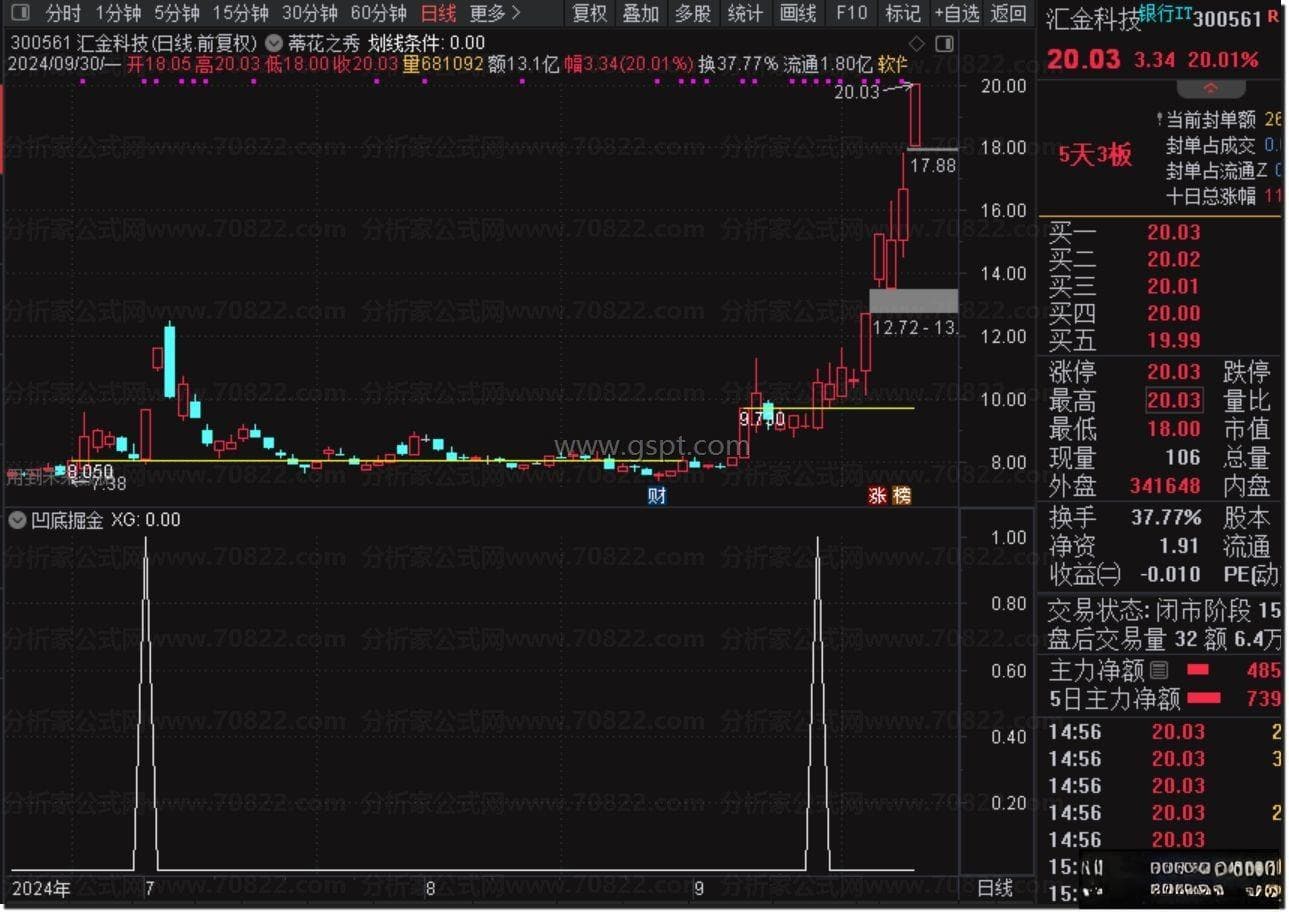Click the 300561 汇金科技(日线.前复权) chart title
Viewport: 1289px width, 912px height.
click(134, 43)
